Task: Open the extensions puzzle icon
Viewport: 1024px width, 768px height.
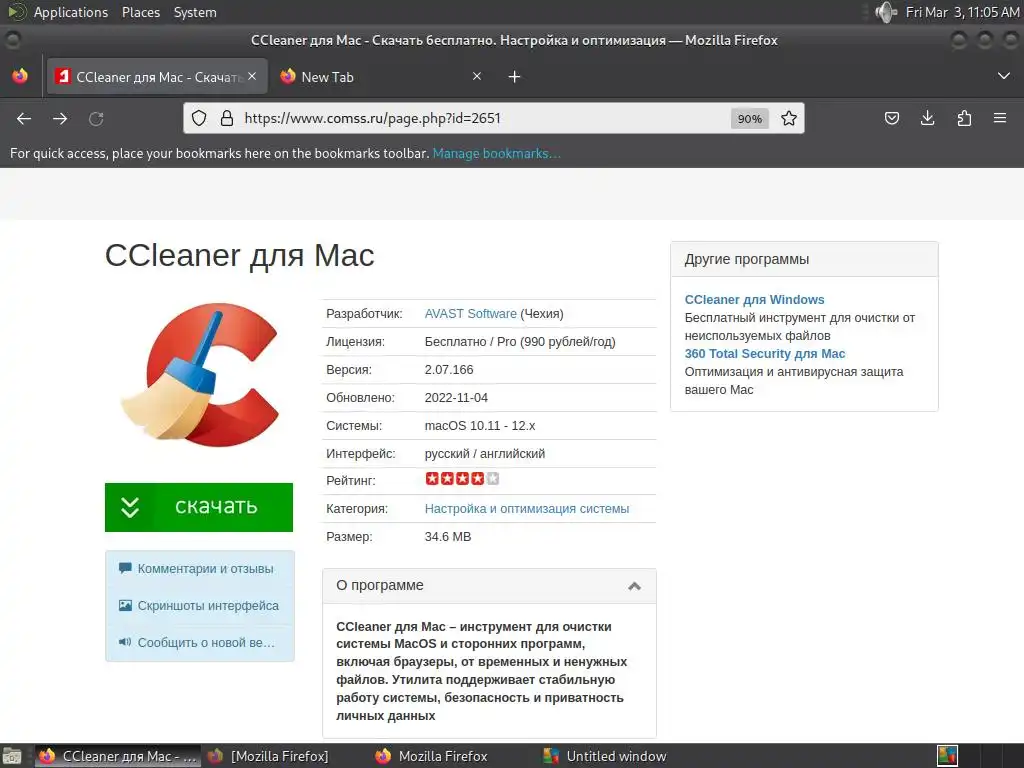Action: (x=964, y=118)
